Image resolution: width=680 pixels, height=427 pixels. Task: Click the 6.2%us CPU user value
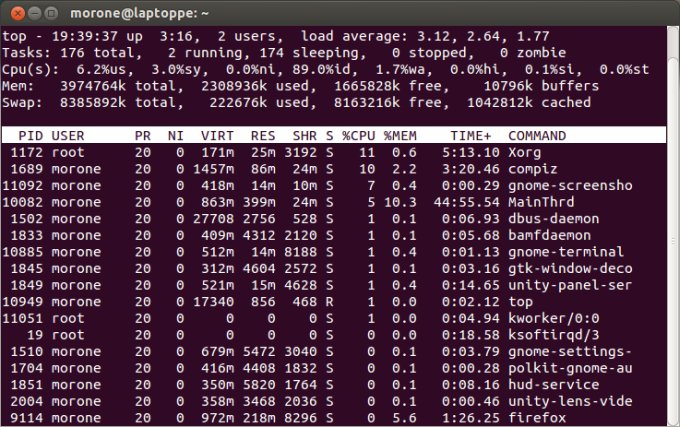tap(101, 69)
